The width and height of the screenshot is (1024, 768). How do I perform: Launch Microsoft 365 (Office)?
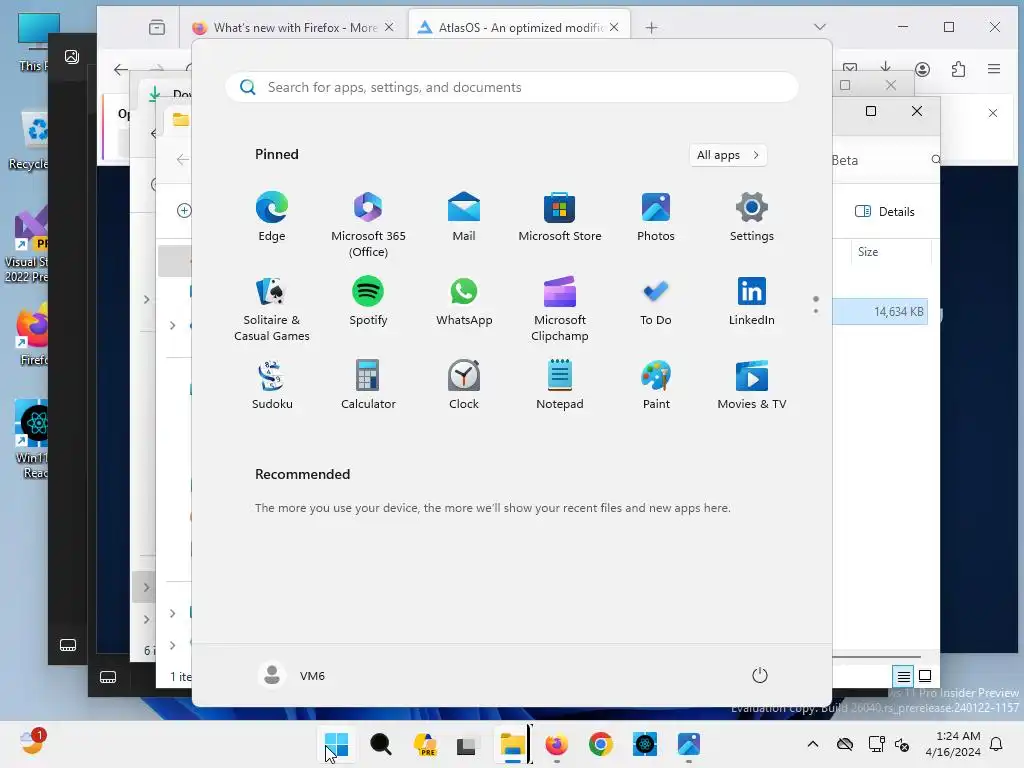pos(368,224)
